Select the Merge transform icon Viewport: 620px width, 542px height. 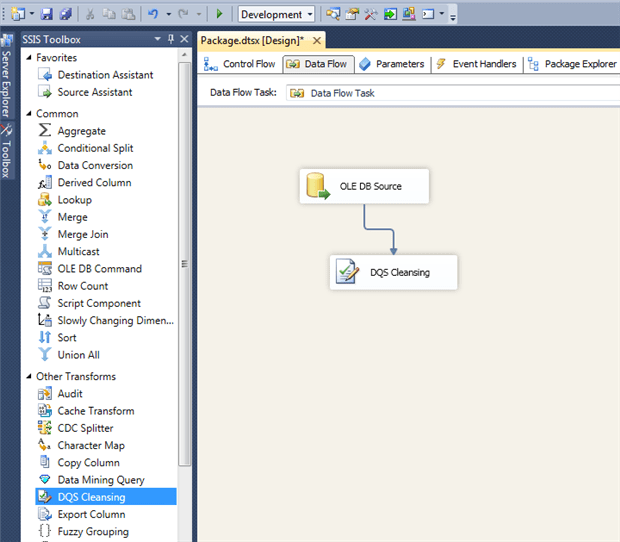pos(45,217)
